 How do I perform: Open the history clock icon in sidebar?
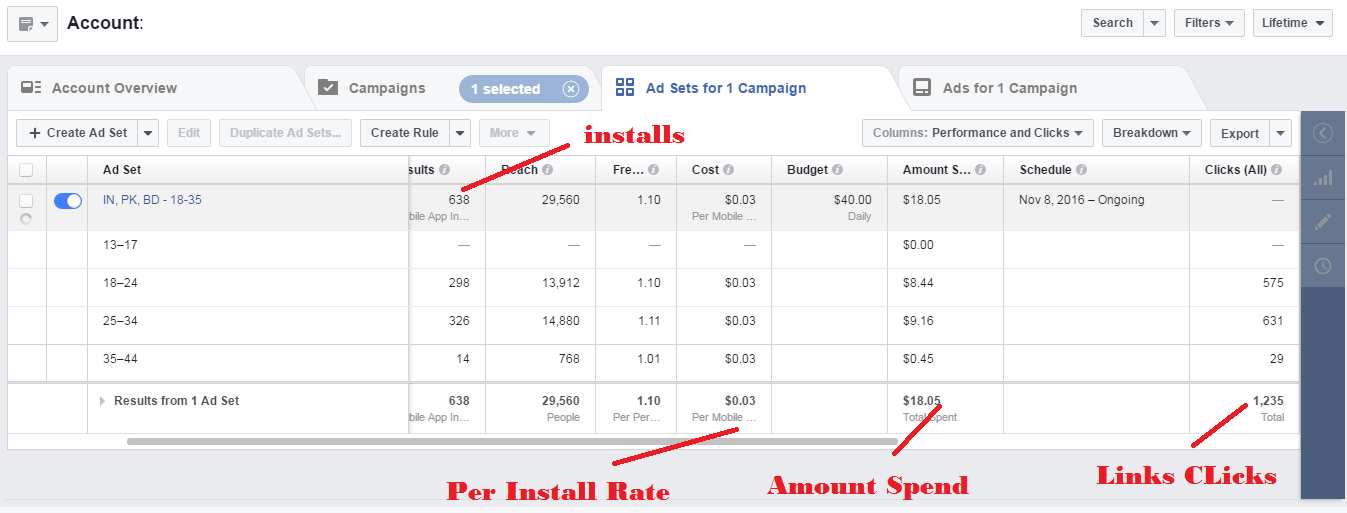(1323, 266)
